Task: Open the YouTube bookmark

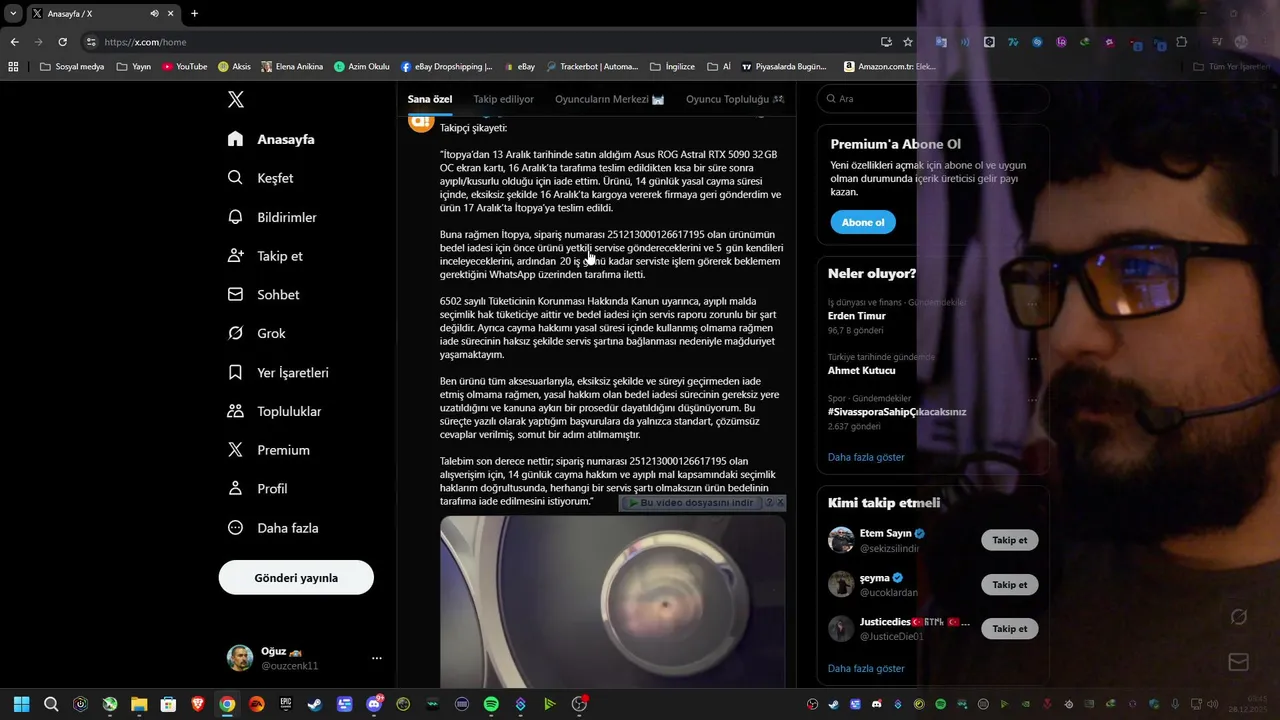Action: tap(185, 67)
